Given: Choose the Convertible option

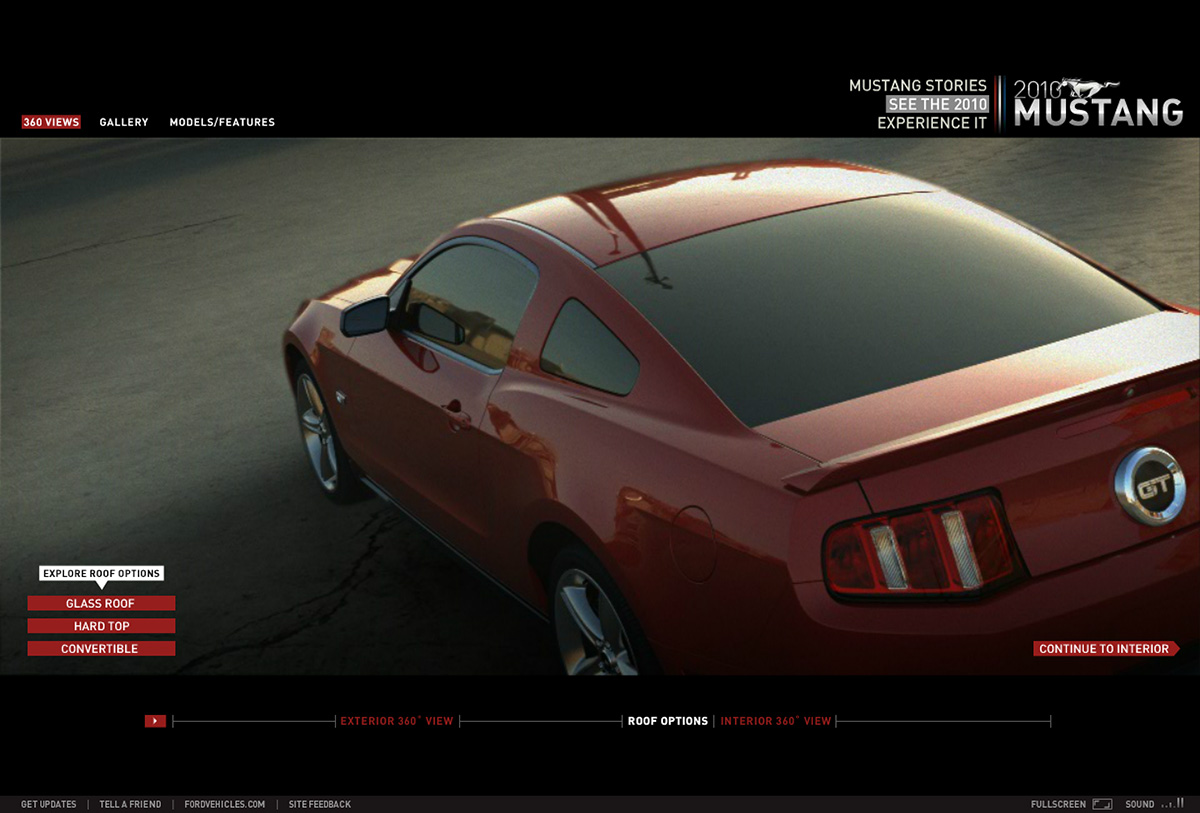Looking at the screenshot, I should coord(101,649).
